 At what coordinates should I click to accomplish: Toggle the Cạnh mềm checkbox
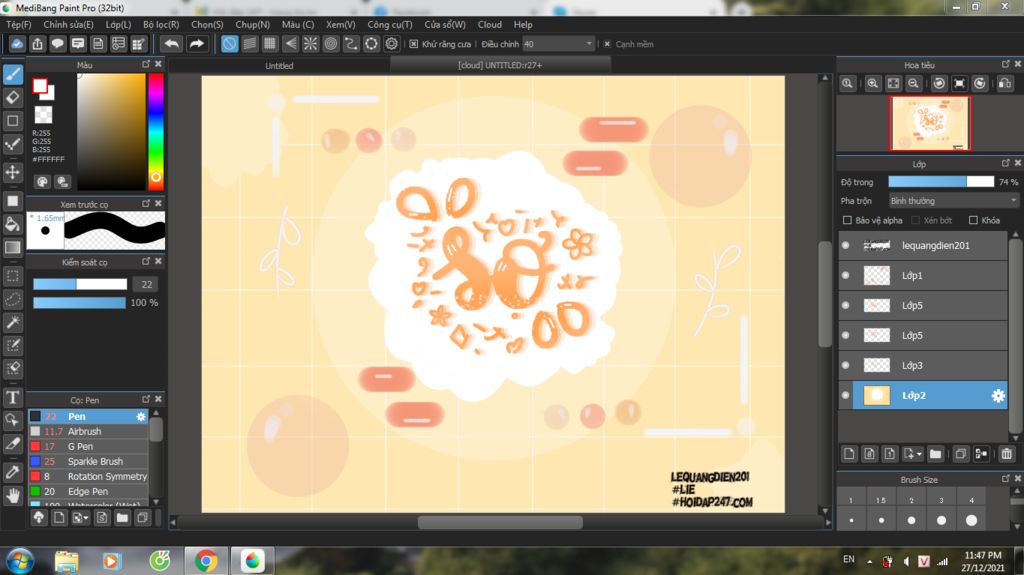[x=607, y=44]
